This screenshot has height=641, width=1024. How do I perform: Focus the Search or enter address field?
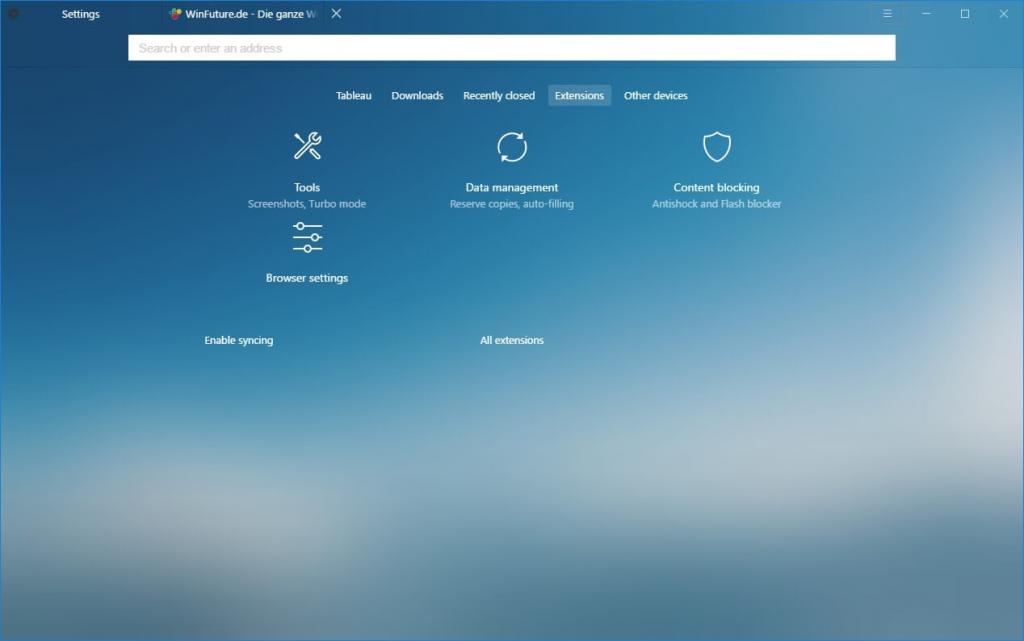tap(511, 48)
